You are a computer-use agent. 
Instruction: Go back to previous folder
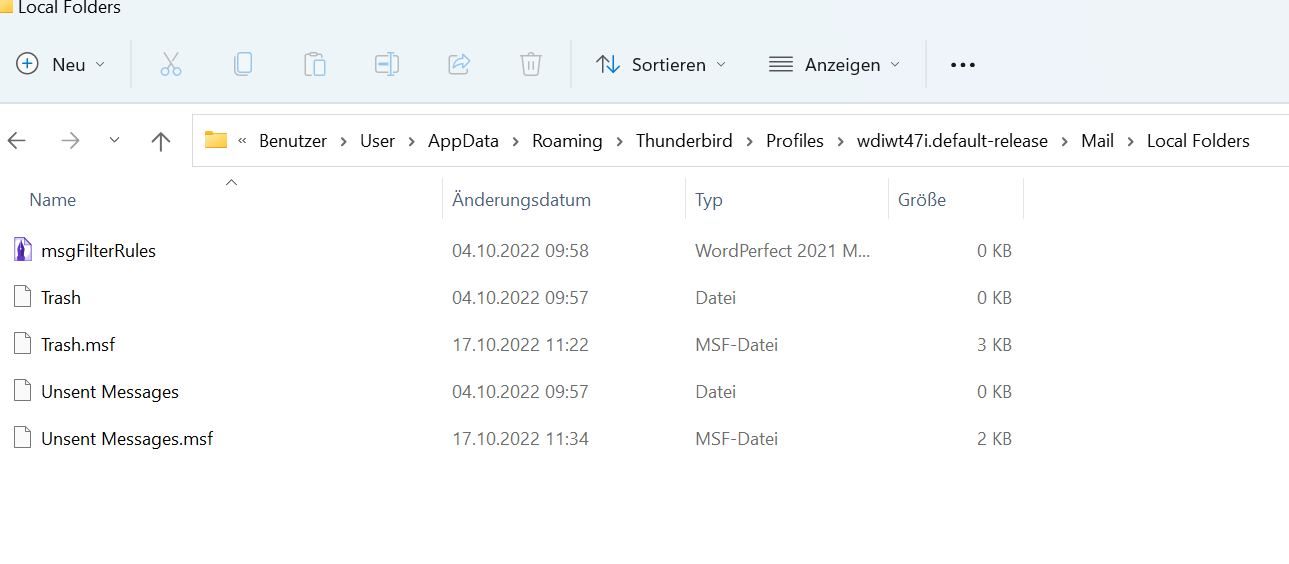tap(17, 141)
